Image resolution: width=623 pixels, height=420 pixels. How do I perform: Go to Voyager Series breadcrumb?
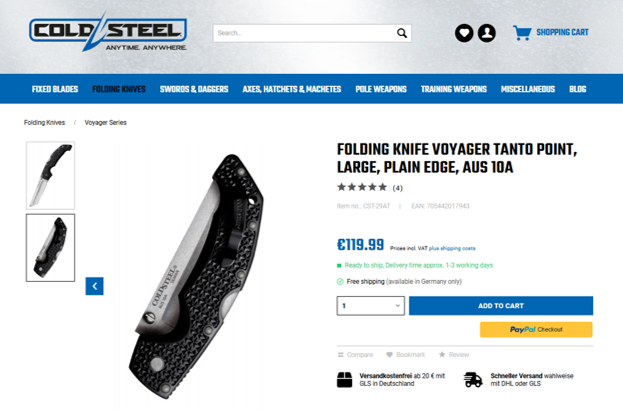click(105, 122)
